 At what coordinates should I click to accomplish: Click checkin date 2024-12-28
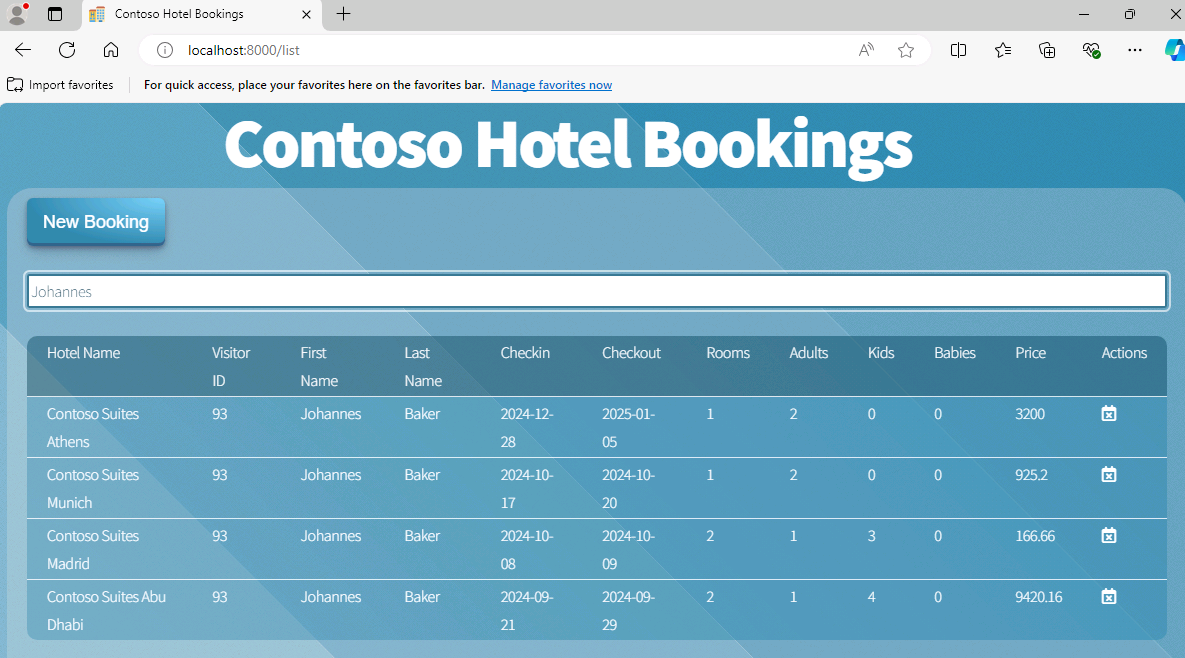[527, 428]
